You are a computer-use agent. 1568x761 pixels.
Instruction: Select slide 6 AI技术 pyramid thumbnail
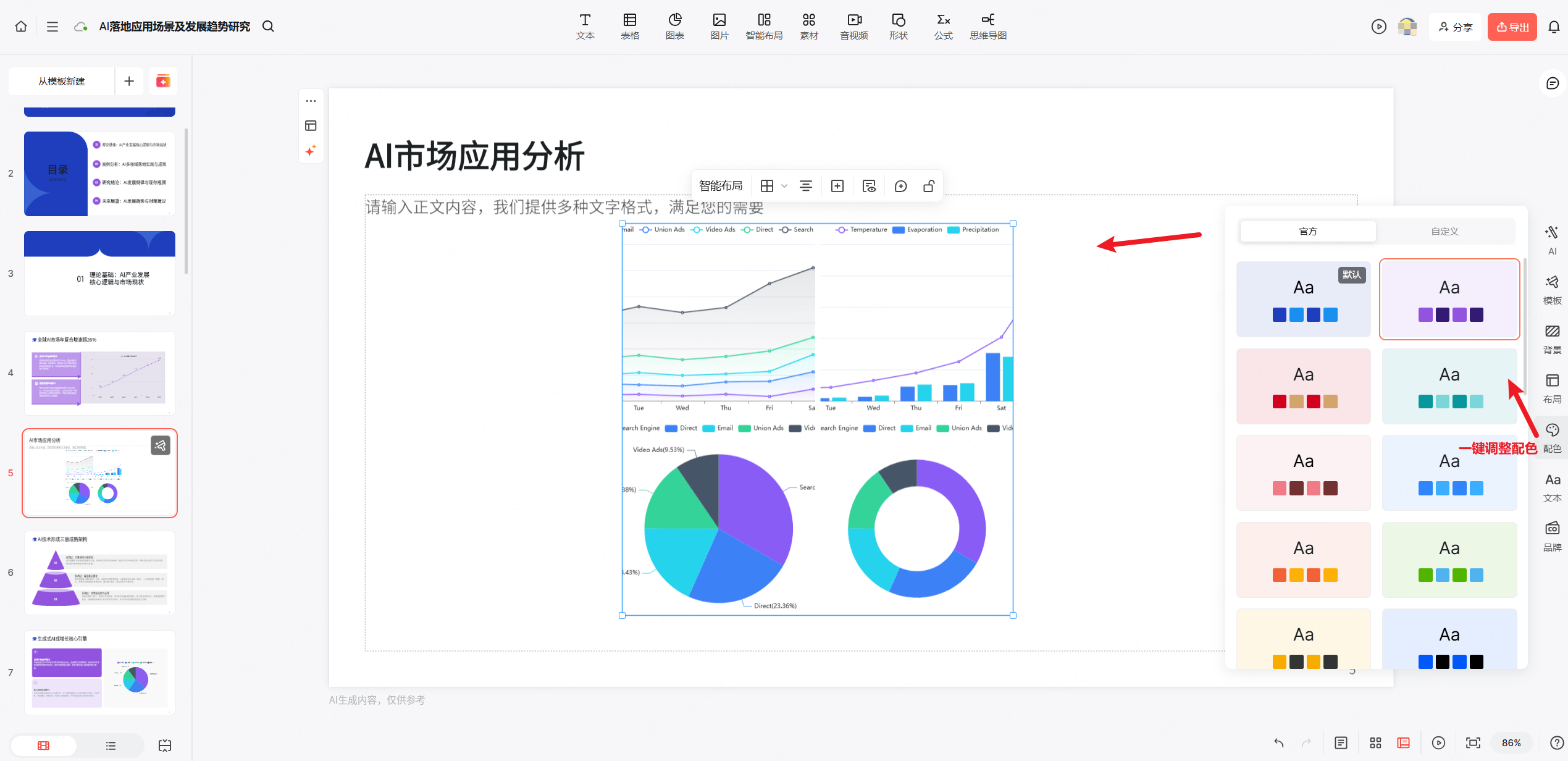click(x=99, y=573)
